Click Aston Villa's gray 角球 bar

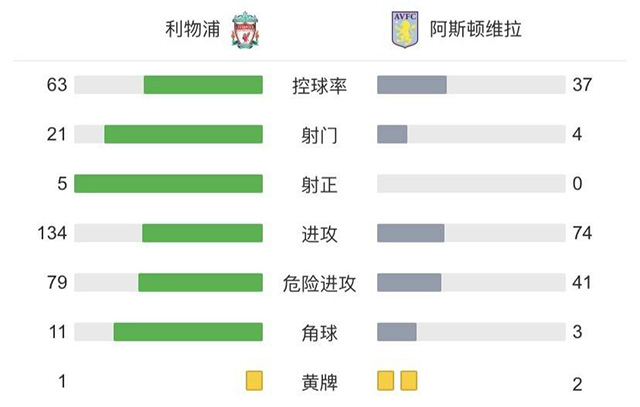pos(396,332)
